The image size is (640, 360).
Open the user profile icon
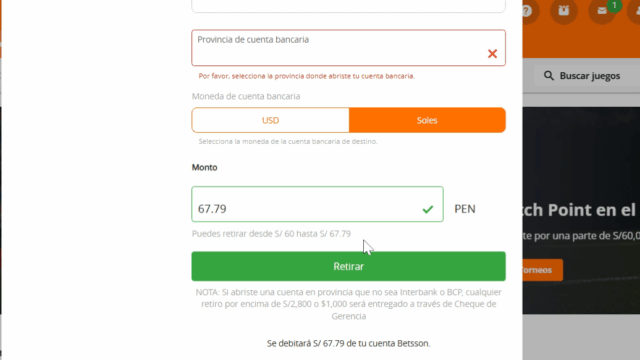[635, 11]
